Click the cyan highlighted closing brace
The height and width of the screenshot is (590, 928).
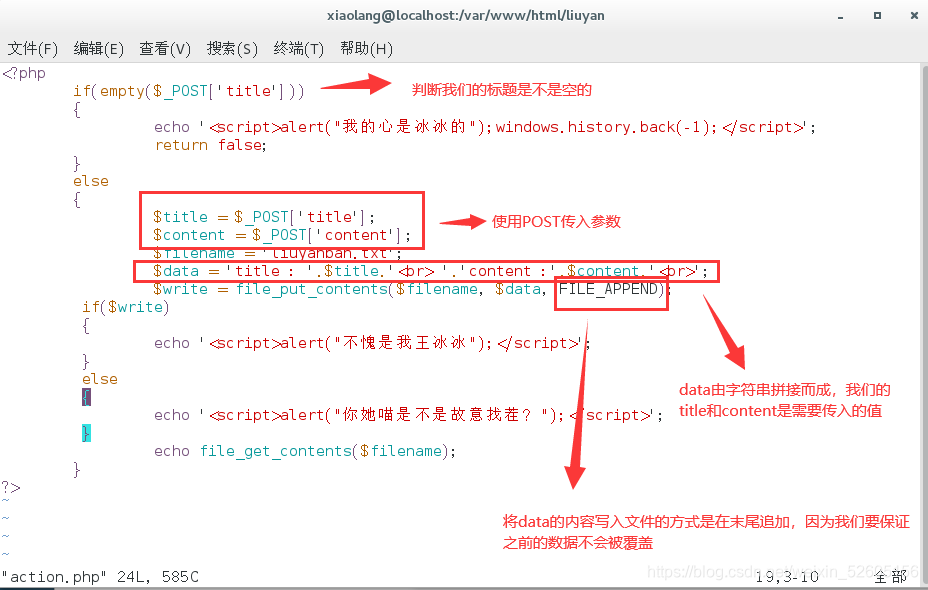tap(86, 433)
